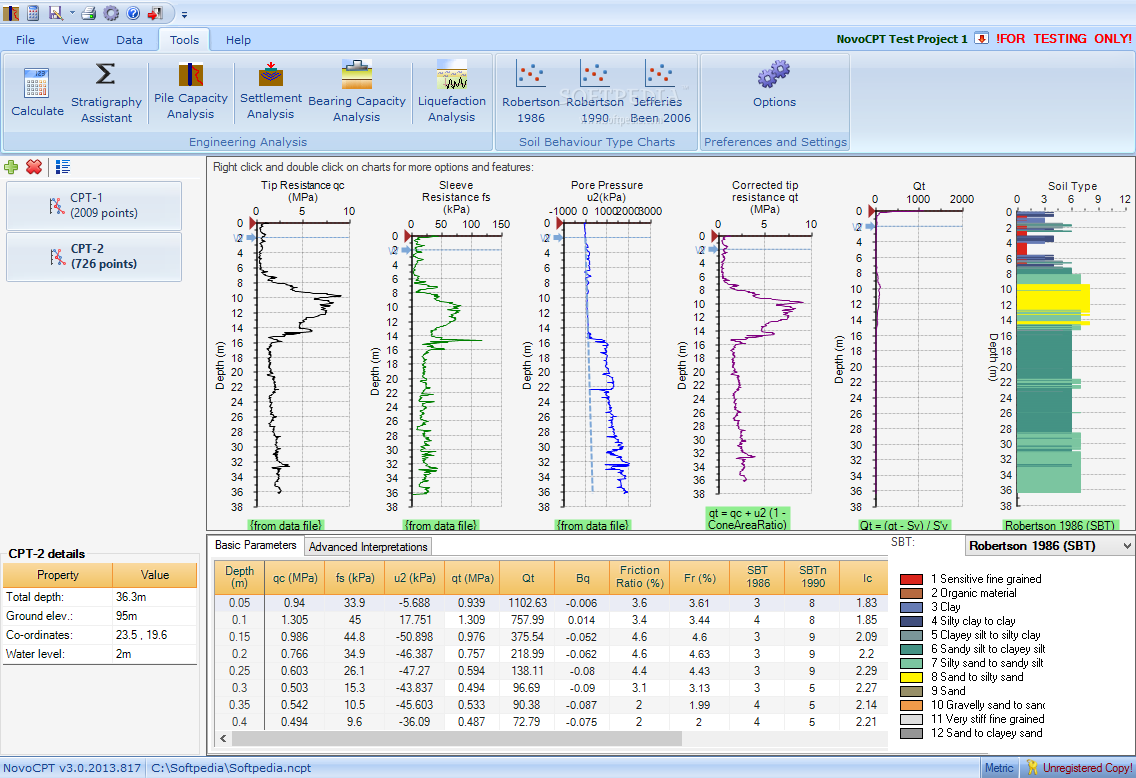The height and width of the screenshot is (778, 1136).
Task: Open the SBT Robertson 1986 dropdown
Action: tap(1050, 545)
